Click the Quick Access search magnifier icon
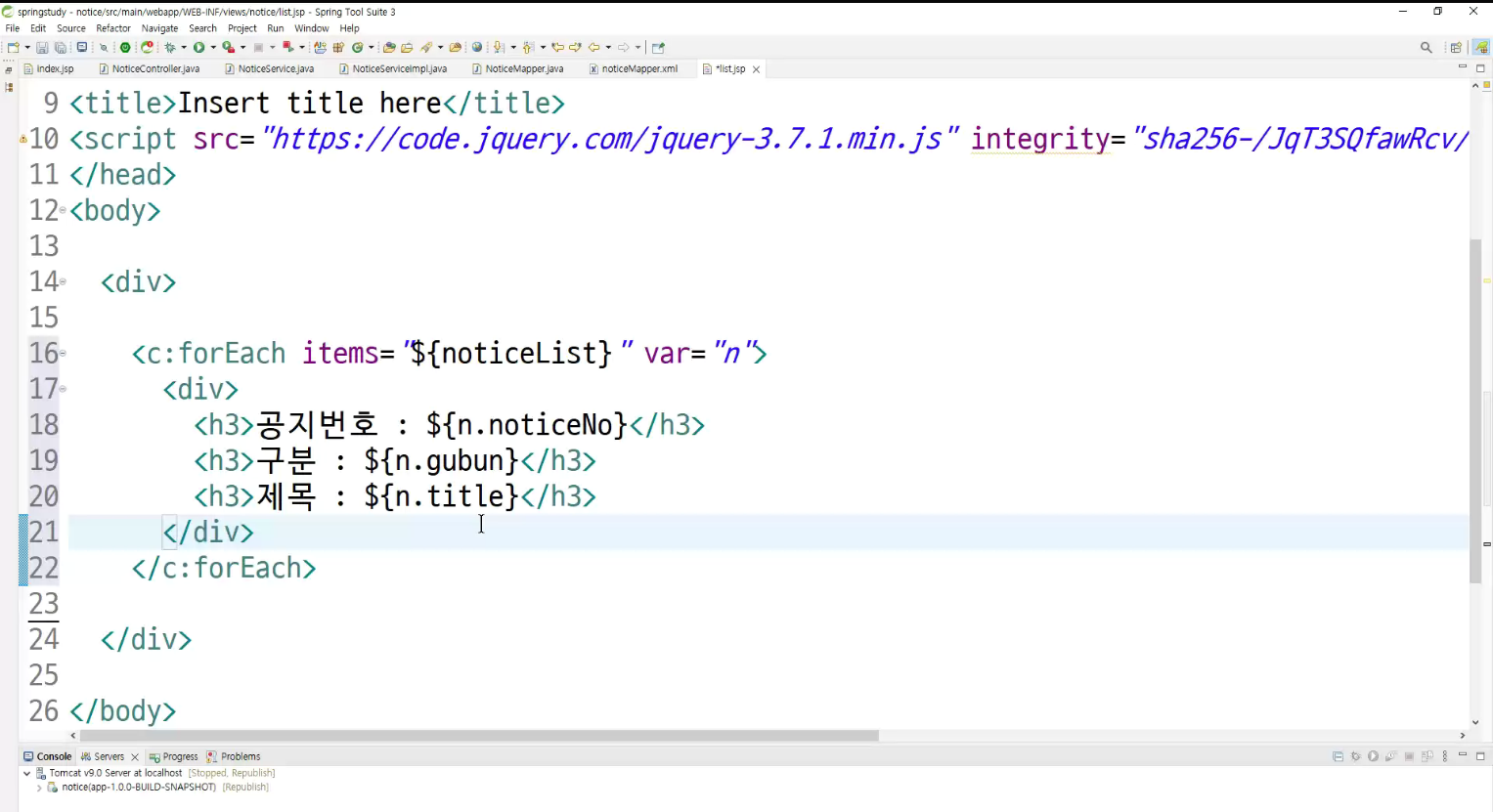This screenshot has width=1493, height=812. [1427, 47]
